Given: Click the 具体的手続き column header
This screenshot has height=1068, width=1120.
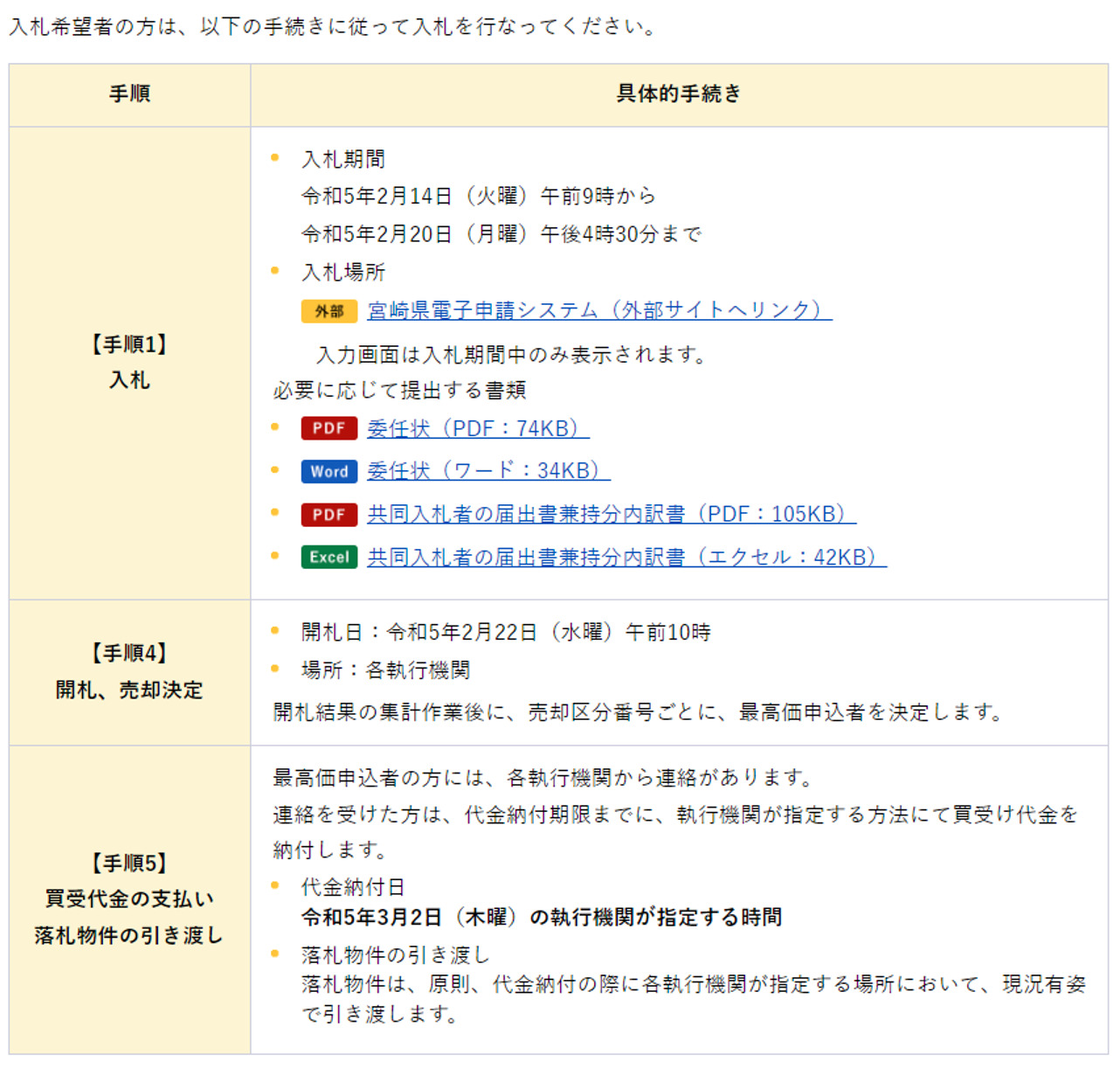Looking at the screenshot, I should [x=679, y=94].
